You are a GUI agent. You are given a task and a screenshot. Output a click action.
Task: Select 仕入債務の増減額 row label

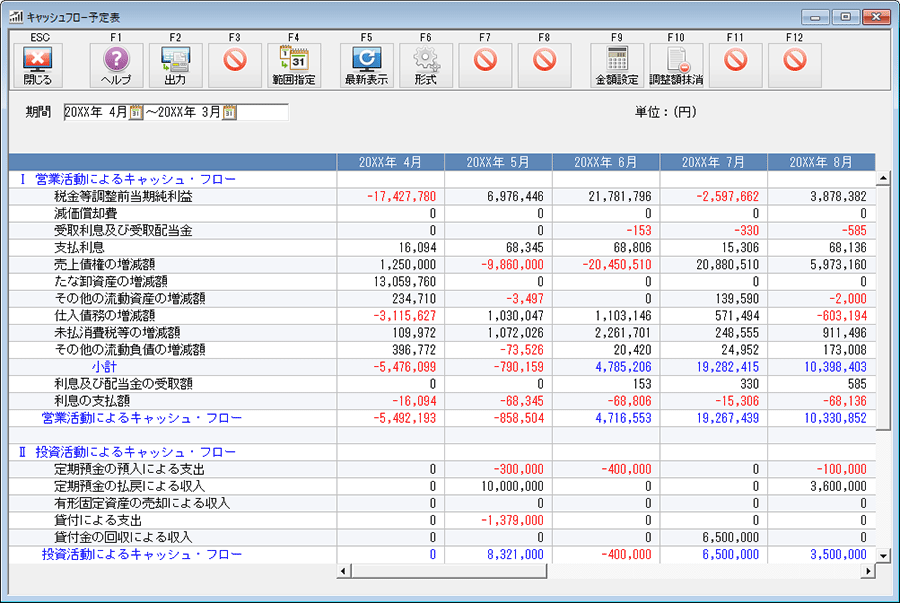click(104, 316)
